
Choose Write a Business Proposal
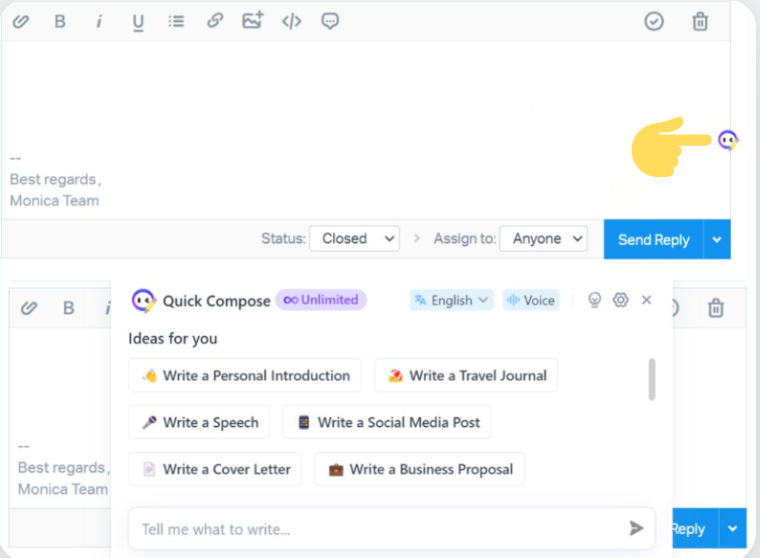pos(420,469)
